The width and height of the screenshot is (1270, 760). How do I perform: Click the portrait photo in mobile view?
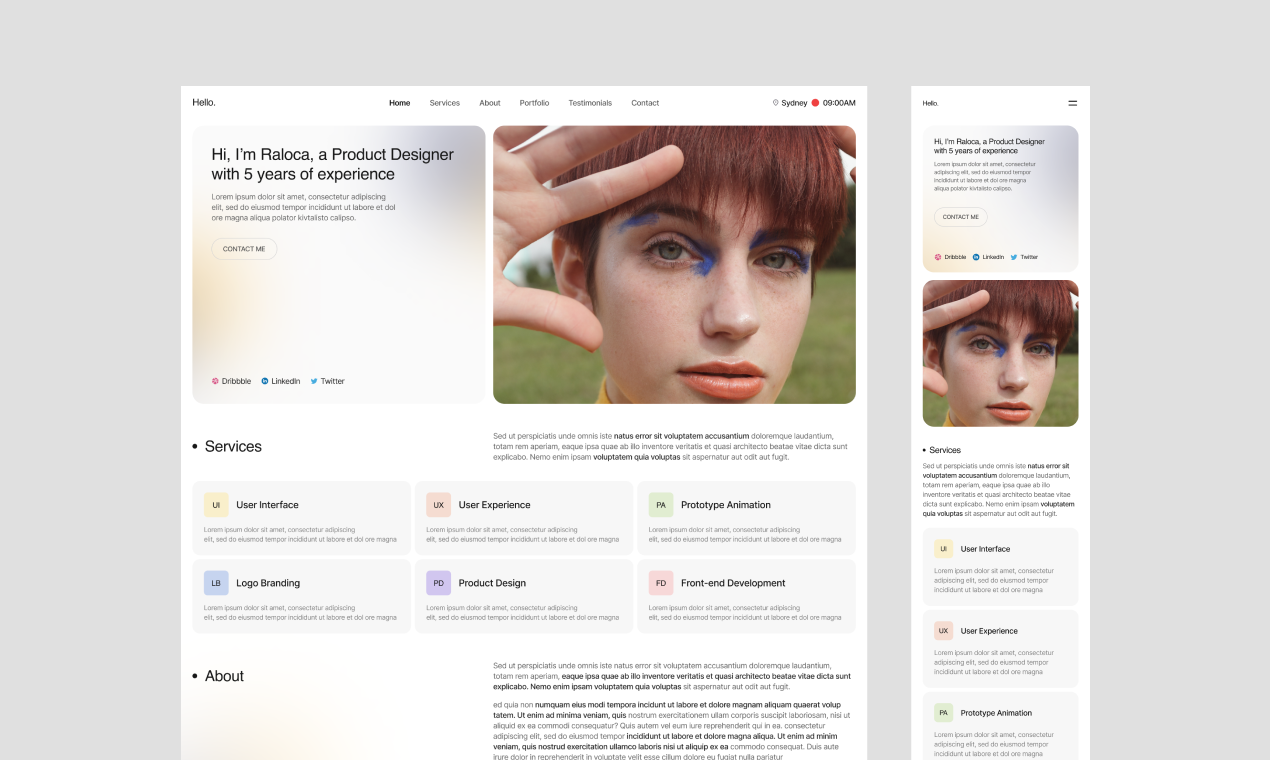point(1000,353)
